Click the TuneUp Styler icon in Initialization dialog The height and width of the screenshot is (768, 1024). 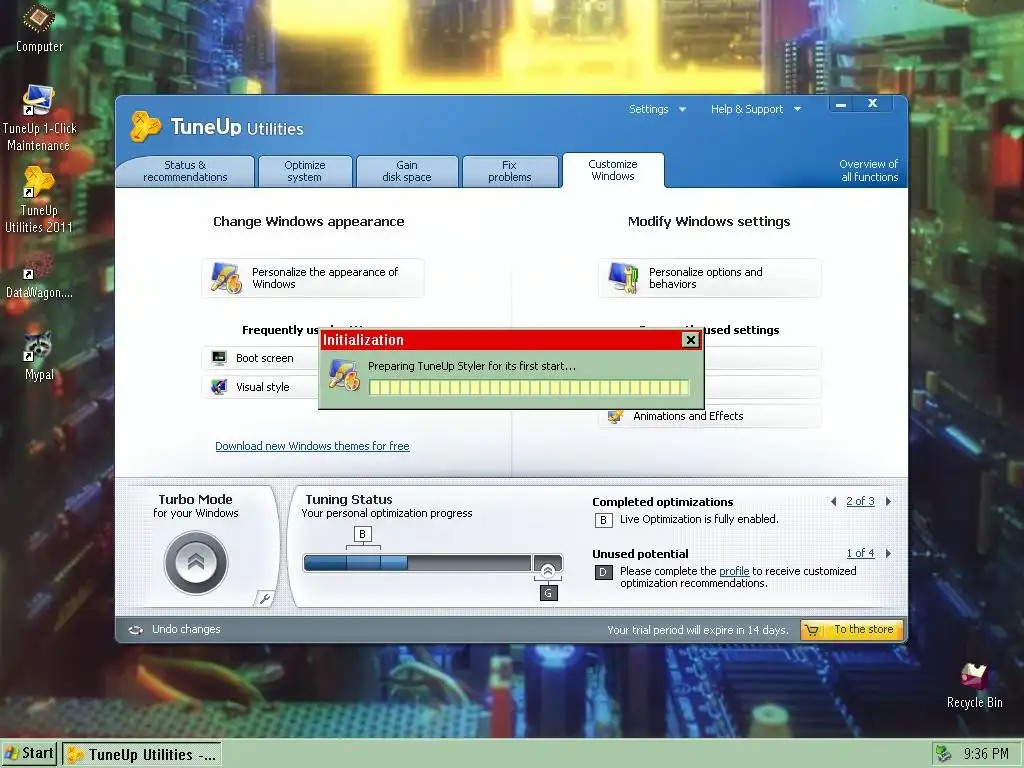[x=344, y=376]
